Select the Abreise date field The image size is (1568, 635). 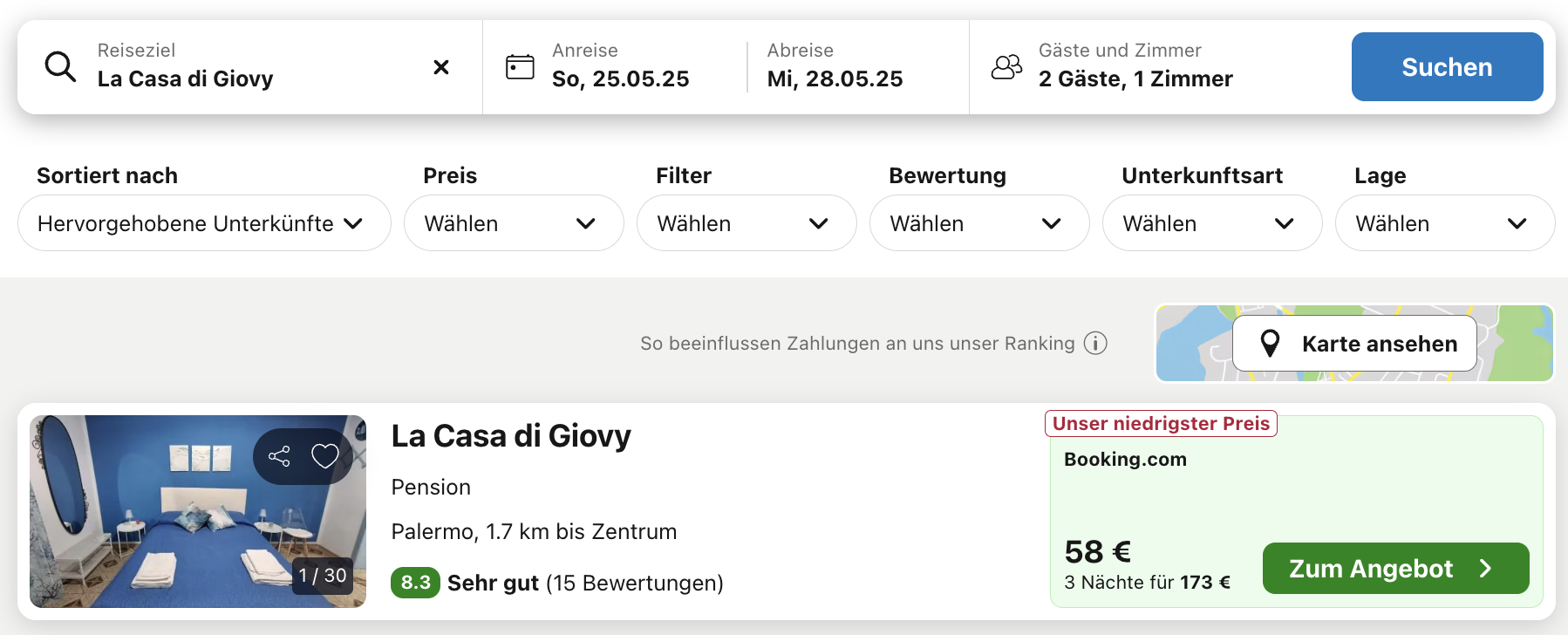pyautogui.click(x=858, y=67)
